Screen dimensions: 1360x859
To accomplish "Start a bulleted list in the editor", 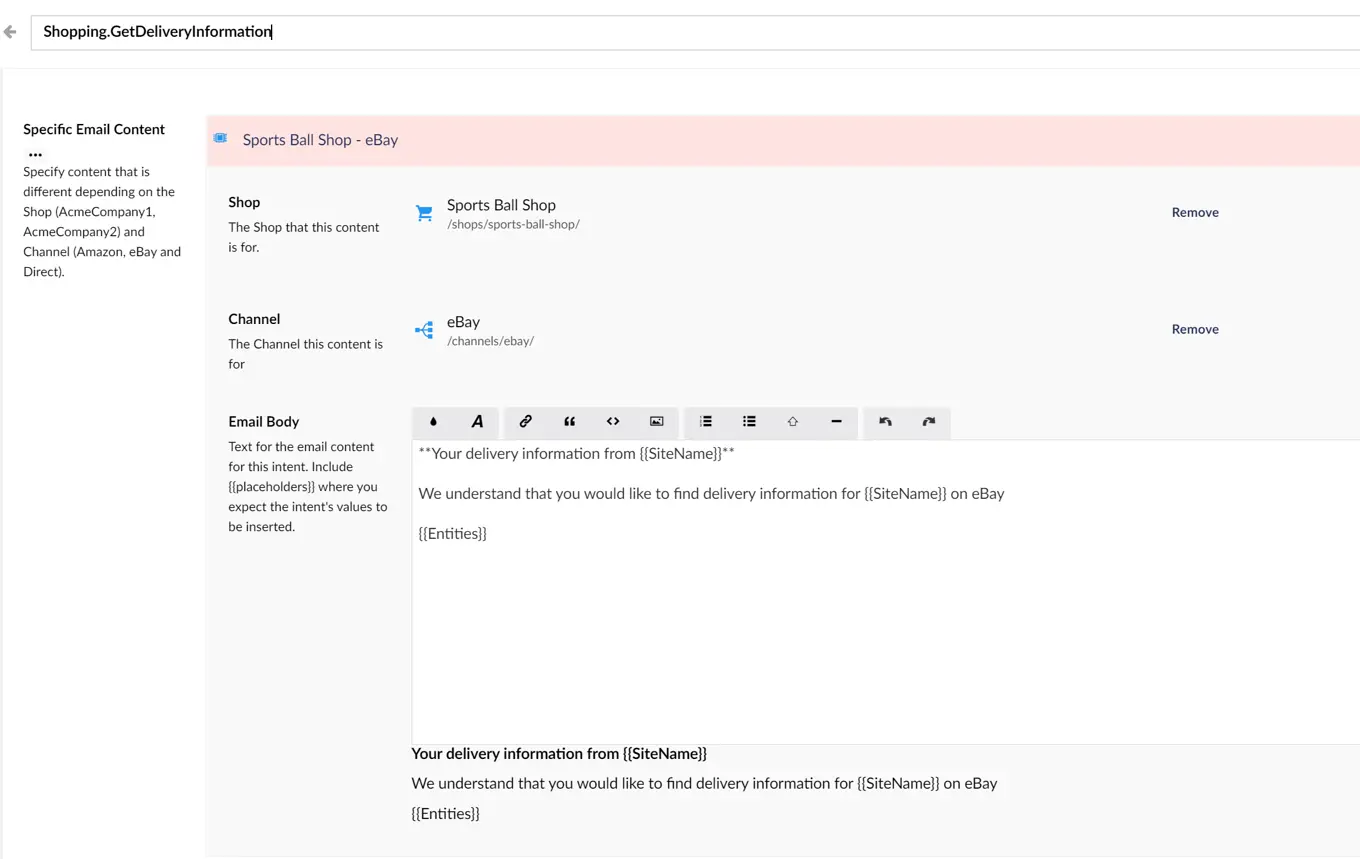I will (x=749, y=422).
